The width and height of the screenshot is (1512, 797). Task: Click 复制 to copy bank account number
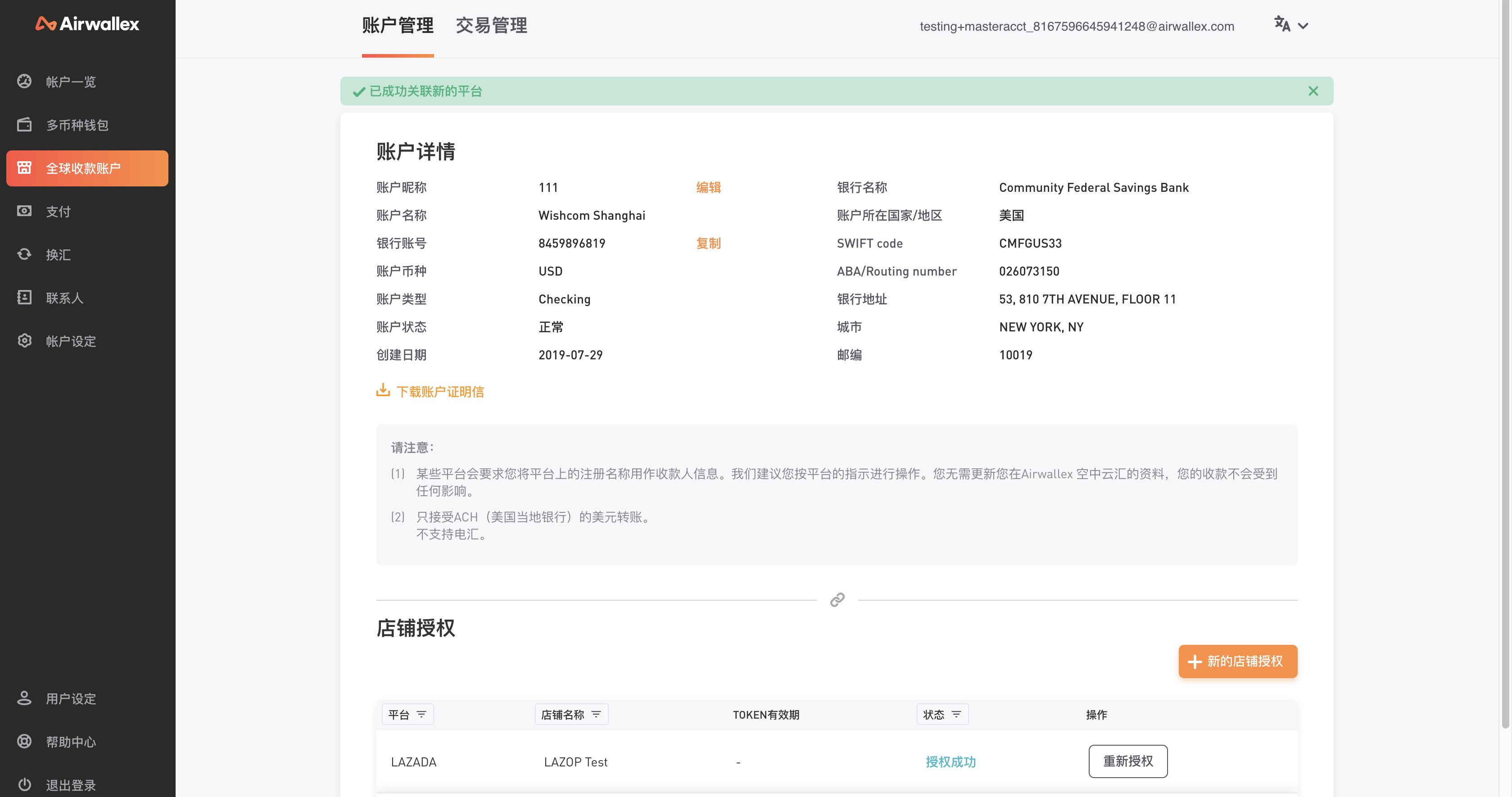pos(708,243)
